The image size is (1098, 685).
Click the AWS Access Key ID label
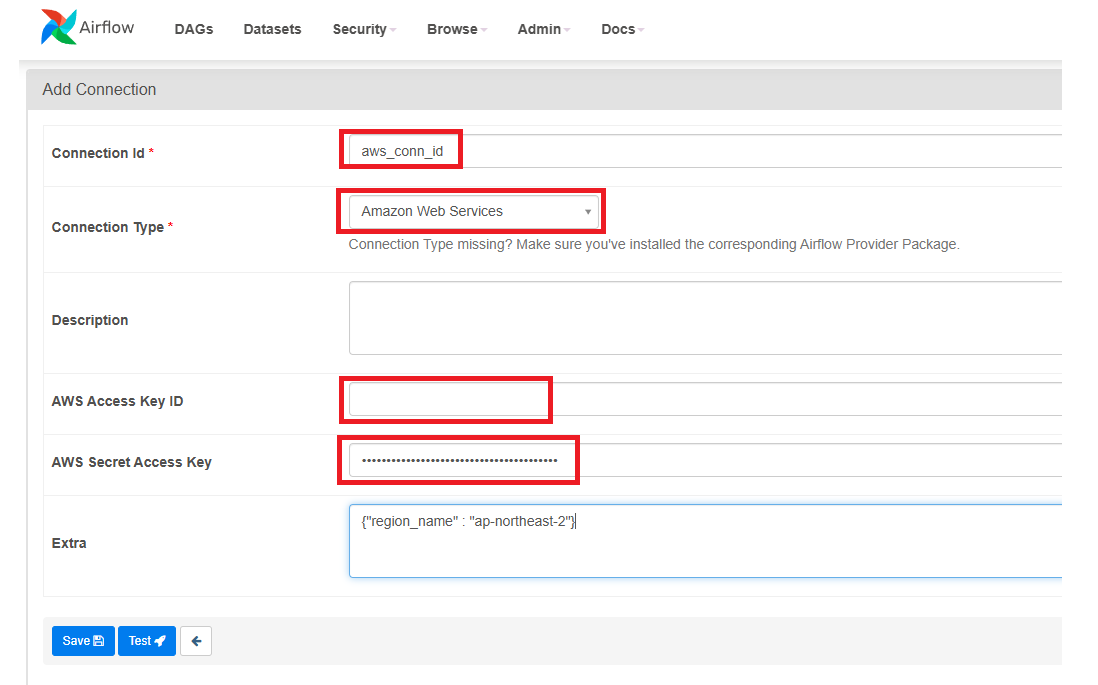tap(118, 401)
